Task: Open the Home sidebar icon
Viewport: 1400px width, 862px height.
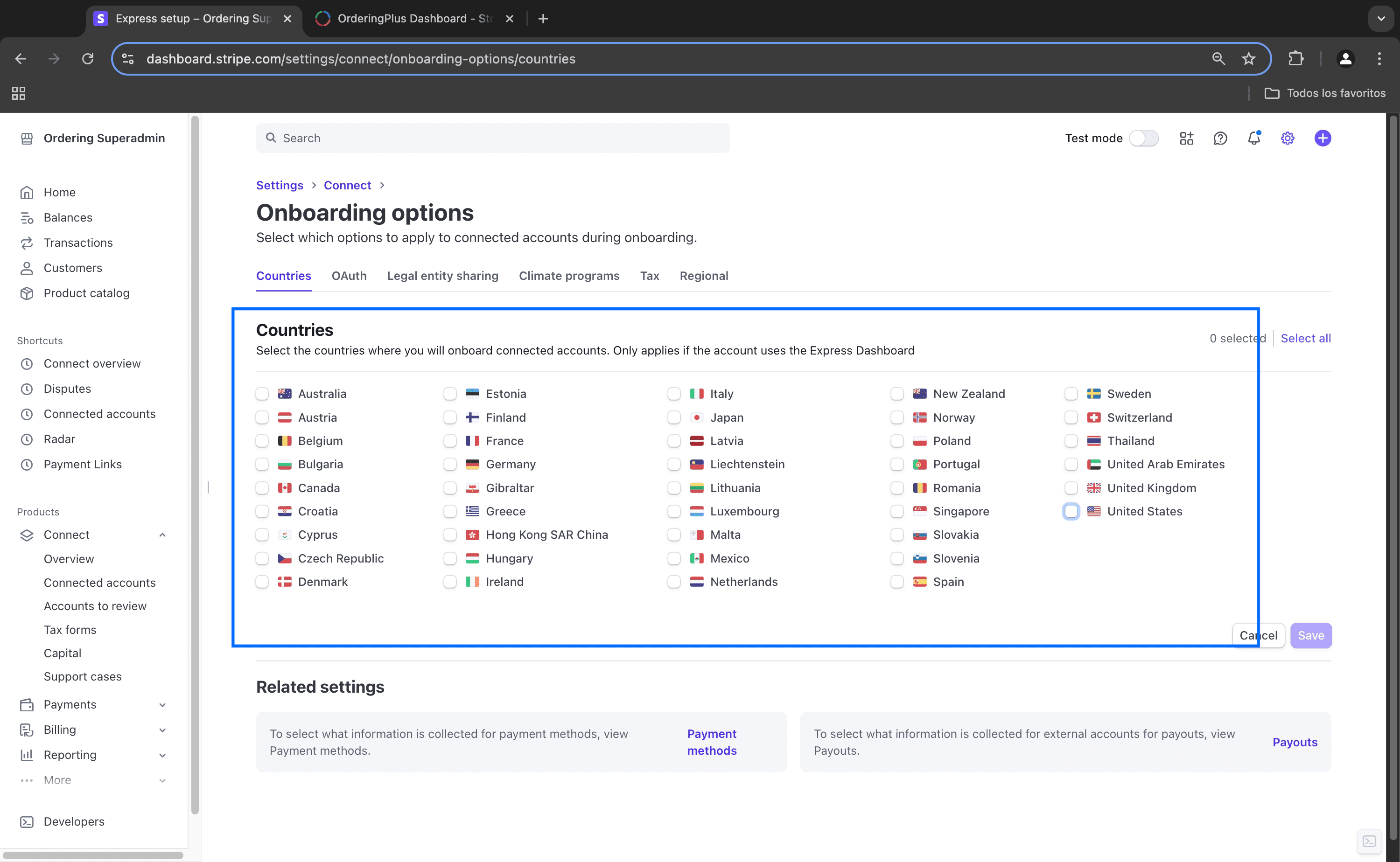Action: coord(27,193)
